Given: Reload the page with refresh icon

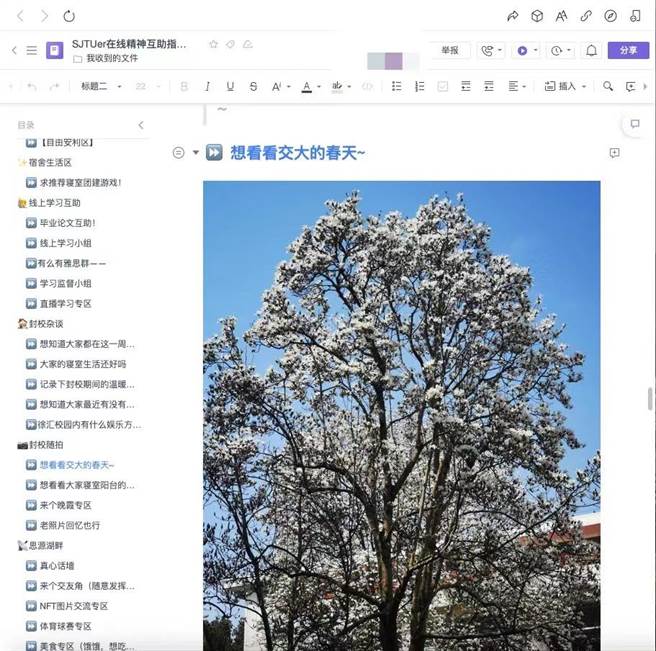Looking at the screenshot, I should (x=69, y=16).
